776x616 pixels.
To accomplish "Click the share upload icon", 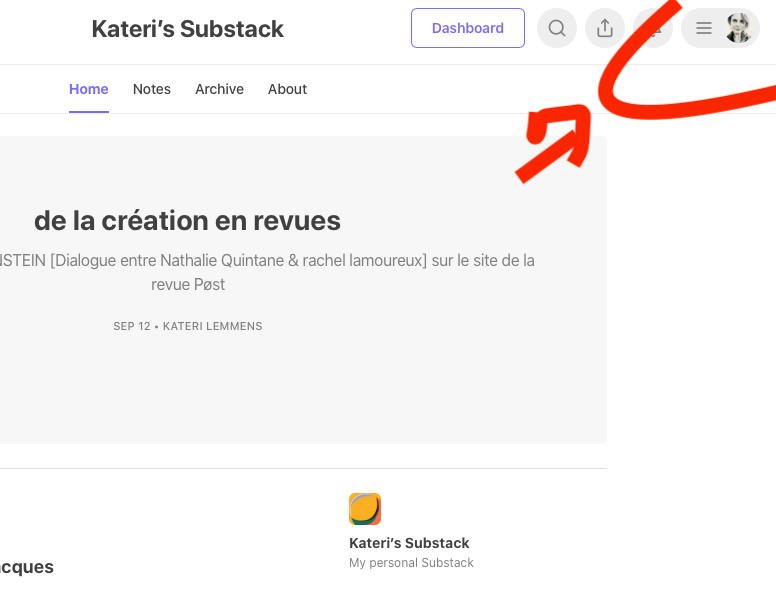I will coord(605,28).
